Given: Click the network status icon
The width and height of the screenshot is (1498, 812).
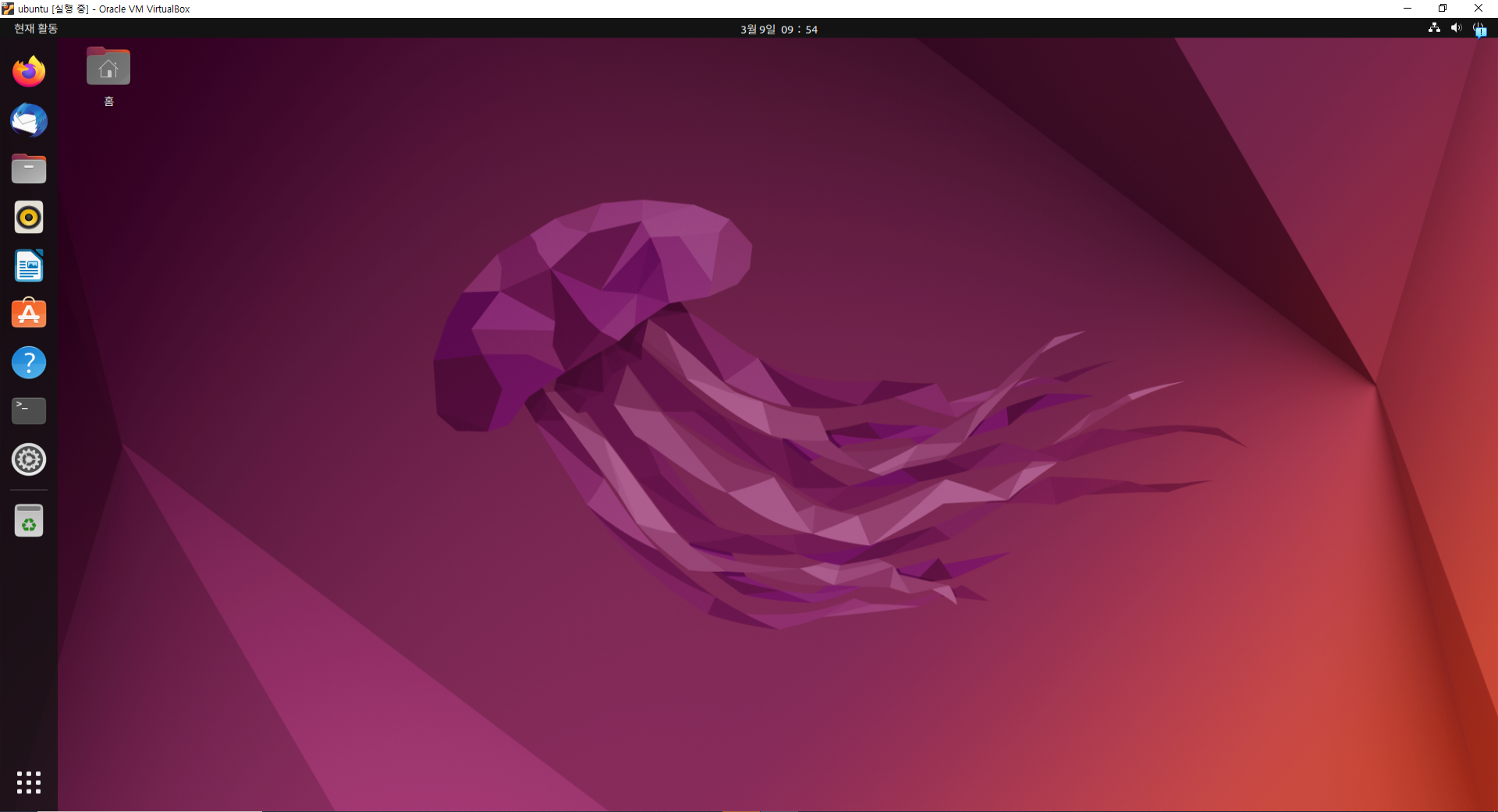Looking at the screenshot, I should 1434,28.
